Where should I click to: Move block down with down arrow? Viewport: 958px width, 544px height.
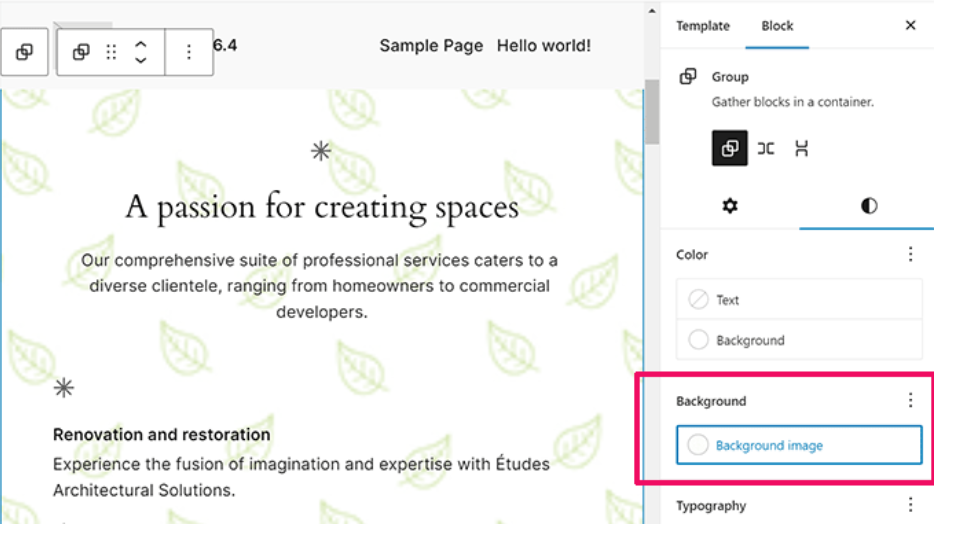click(x=141, y=60)
